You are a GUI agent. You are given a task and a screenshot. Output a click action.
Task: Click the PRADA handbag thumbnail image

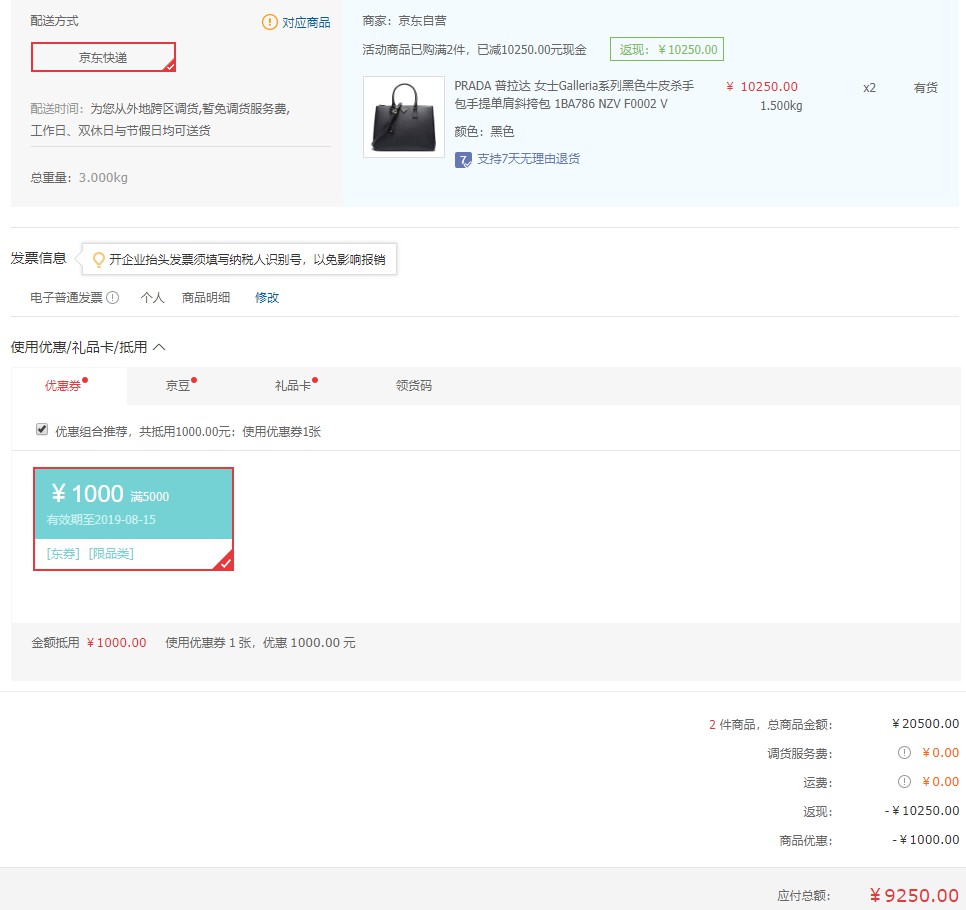click(404, 117)
